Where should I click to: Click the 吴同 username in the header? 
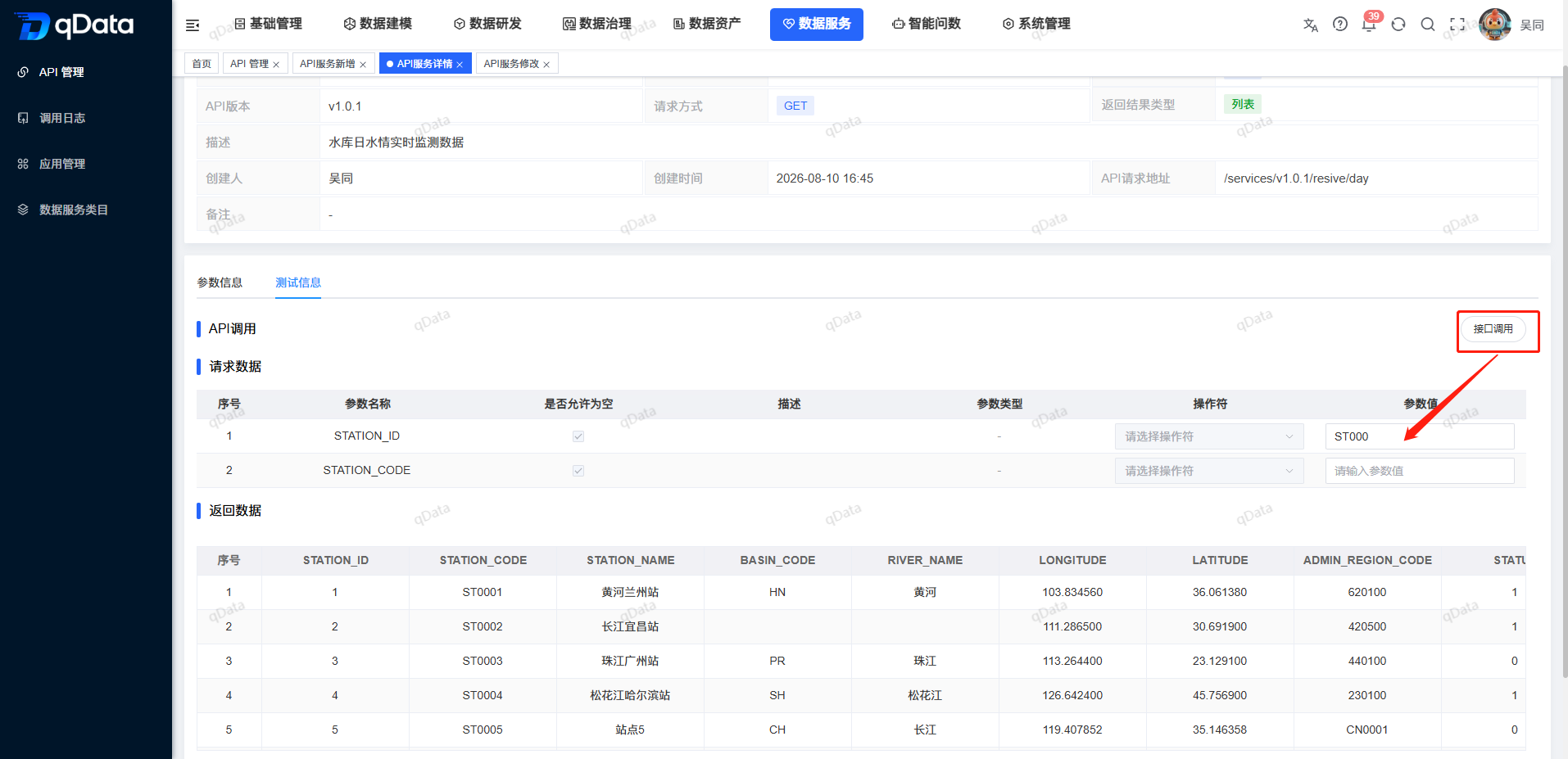pyautogui.click(x=1532, y=25)
